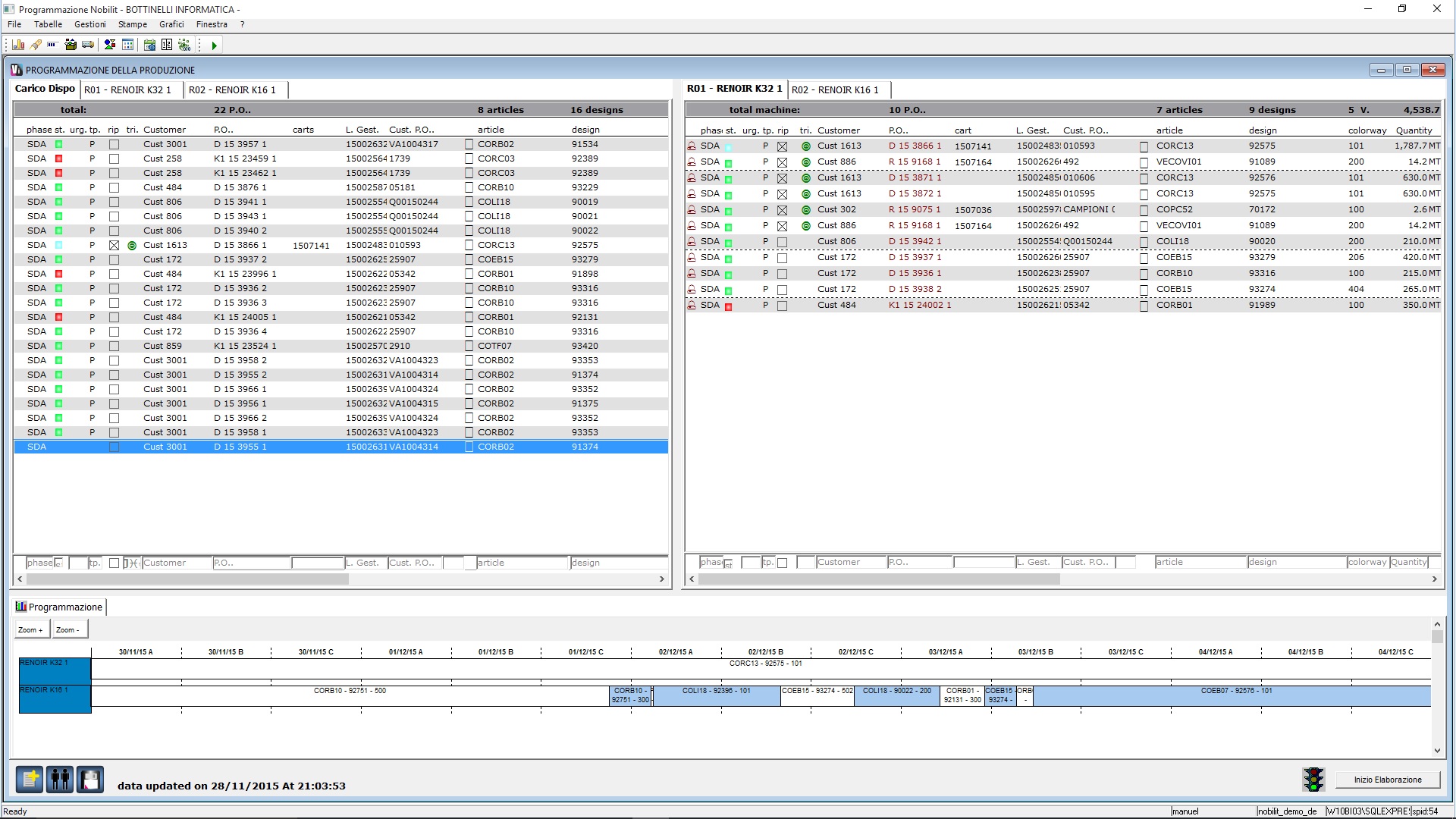Click the Programmazione tab chart icon
Viewport: 1456px width, 819px height.
point(21,607)
